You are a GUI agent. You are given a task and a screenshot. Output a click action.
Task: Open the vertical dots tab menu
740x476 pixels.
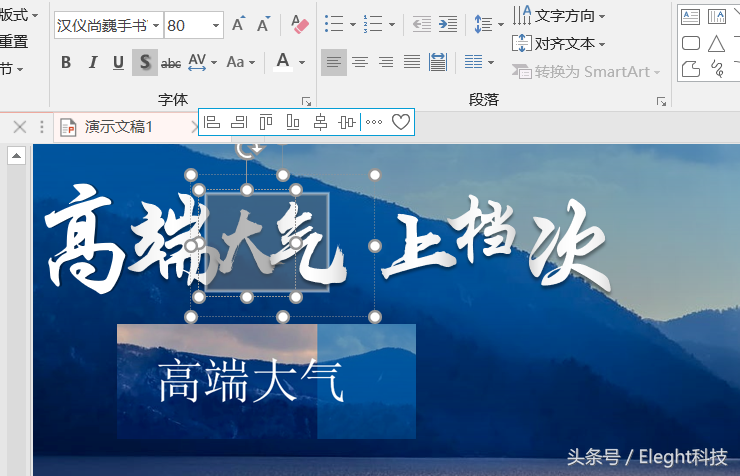(x=42, y=127)
